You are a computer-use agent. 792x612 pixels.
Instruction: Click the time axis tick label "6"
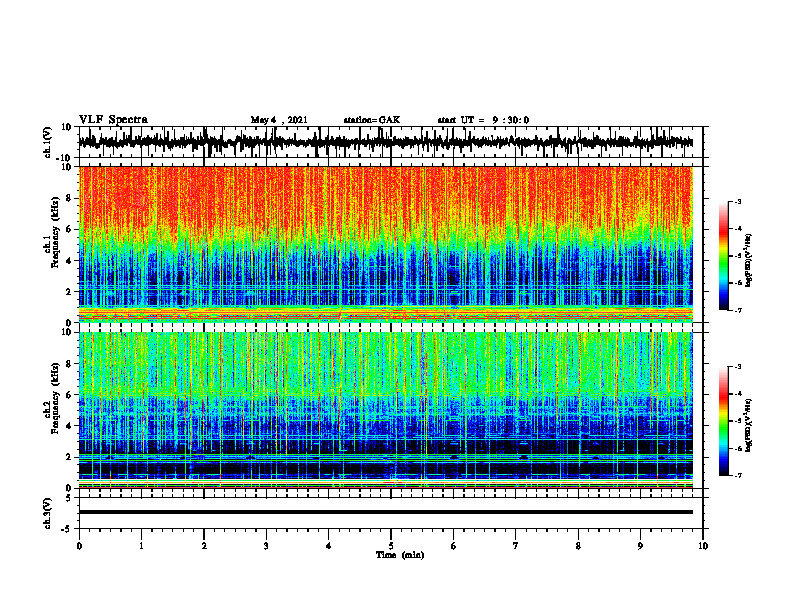[x=454, y=546]
